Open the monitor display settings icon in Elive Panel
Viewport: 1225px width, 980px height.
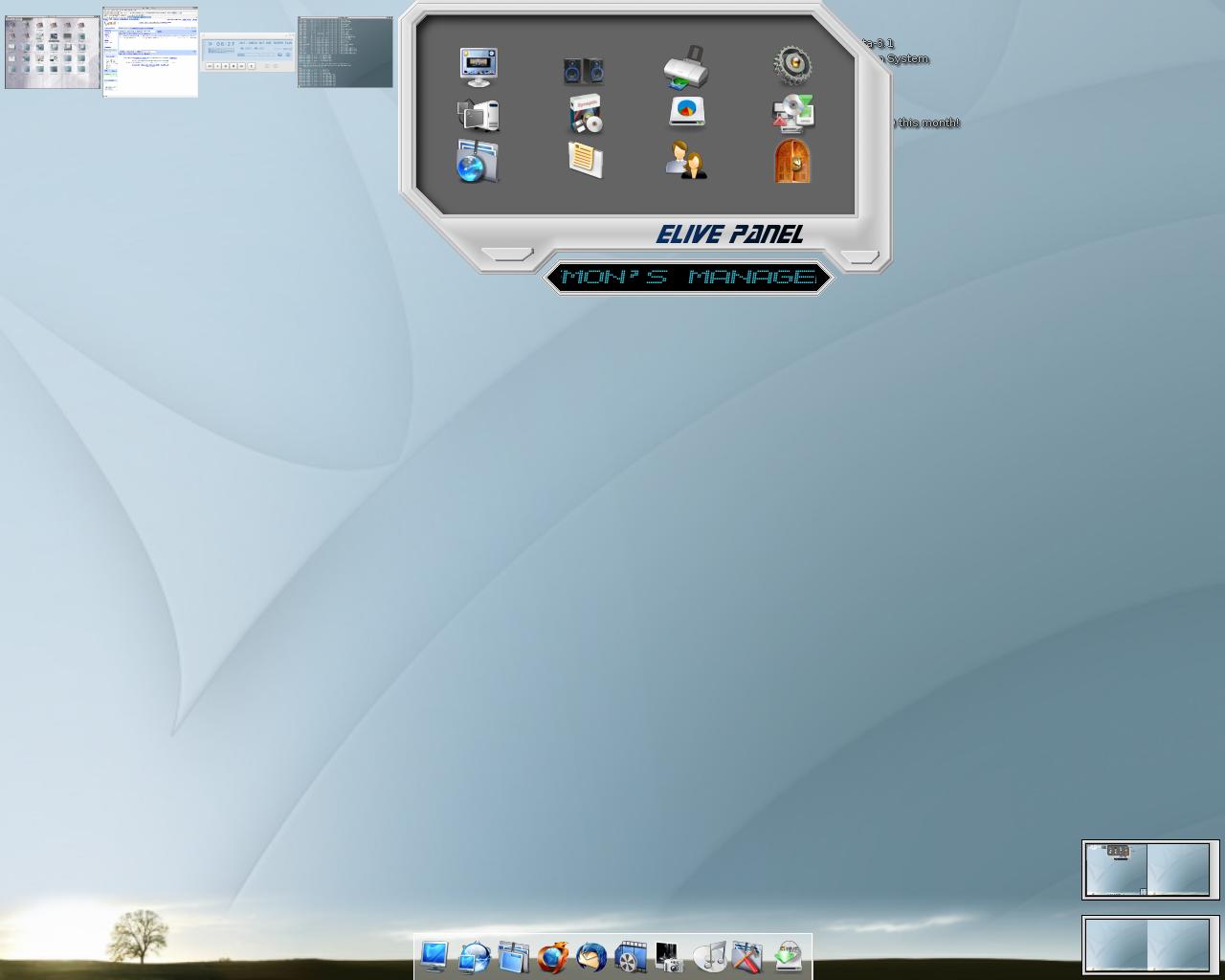478,67
